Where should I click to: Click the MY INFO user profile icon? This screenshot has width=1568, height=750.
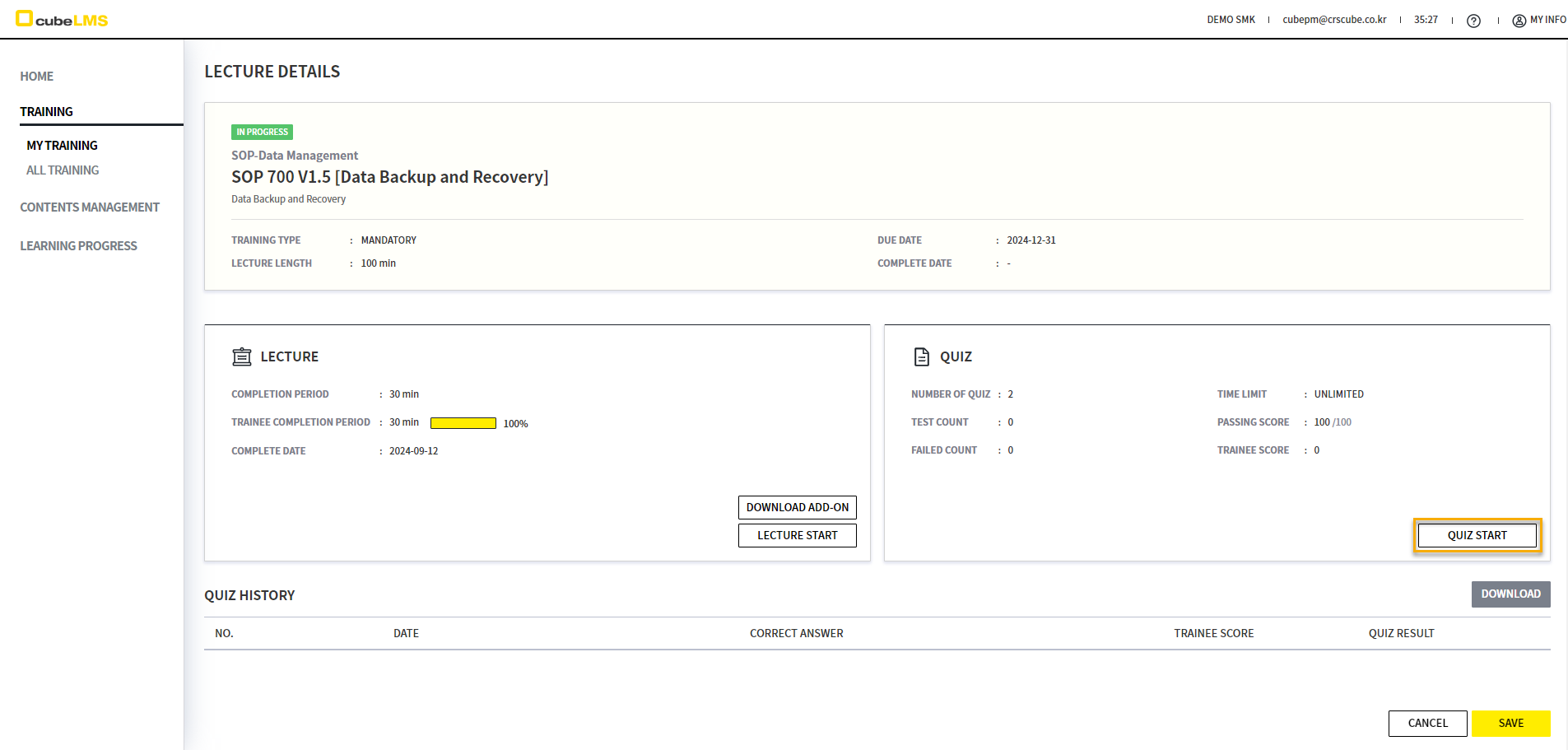click(x=1519, y=21)
